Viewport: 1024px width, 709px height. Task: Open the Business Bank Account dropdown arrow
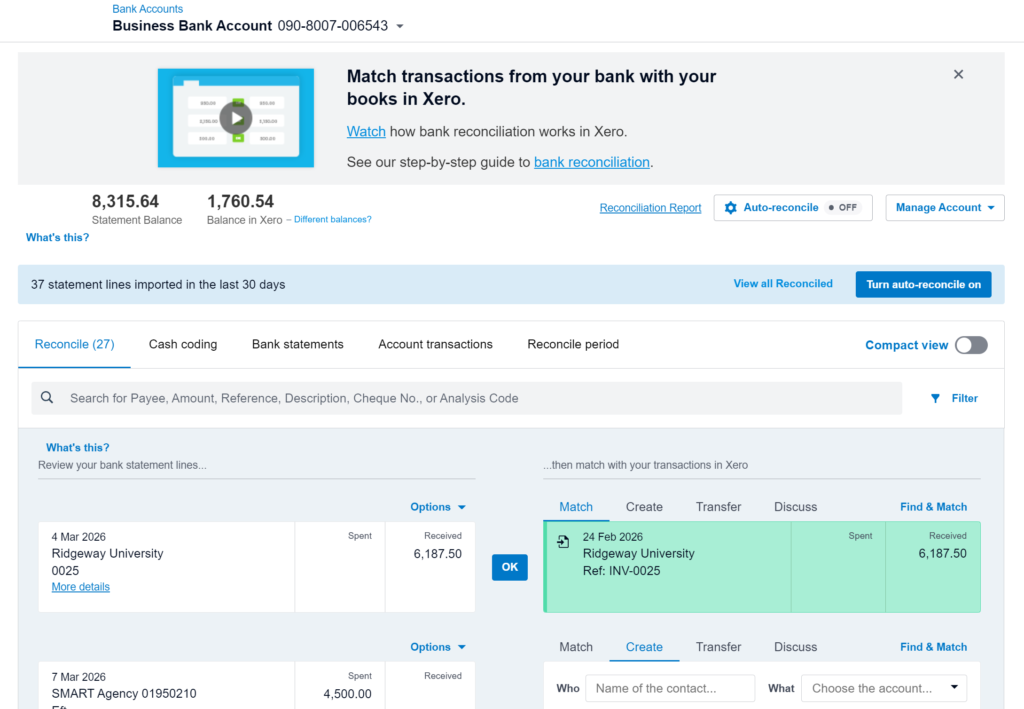(400, 27)
